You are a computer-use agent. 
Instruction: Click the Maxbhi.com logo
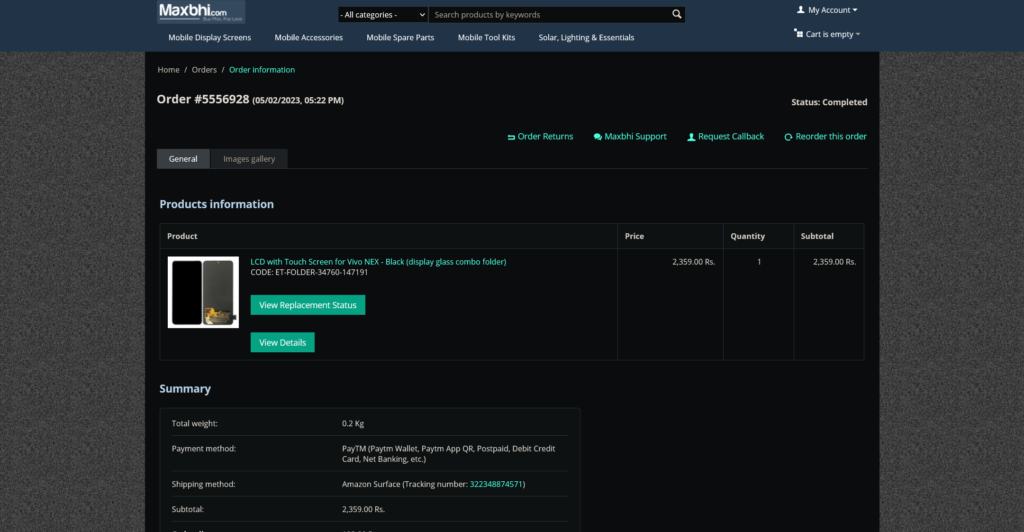[201, 12]
